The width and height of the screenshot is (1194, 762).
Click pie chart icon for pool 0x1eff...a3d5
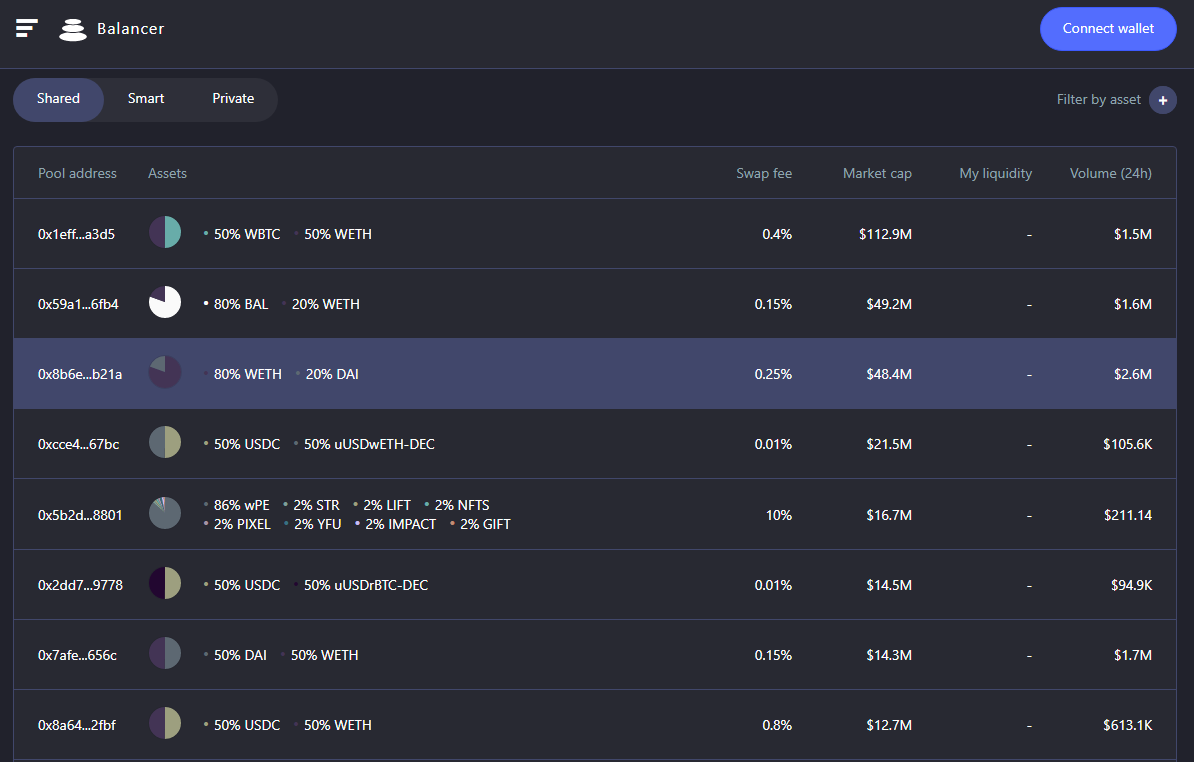(x=164, y=233)
